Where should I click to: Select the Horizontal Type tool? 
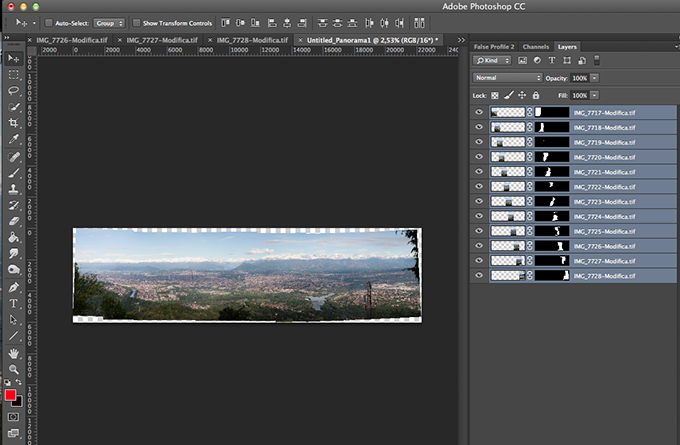pyautogui.click(x=14, y=303)
